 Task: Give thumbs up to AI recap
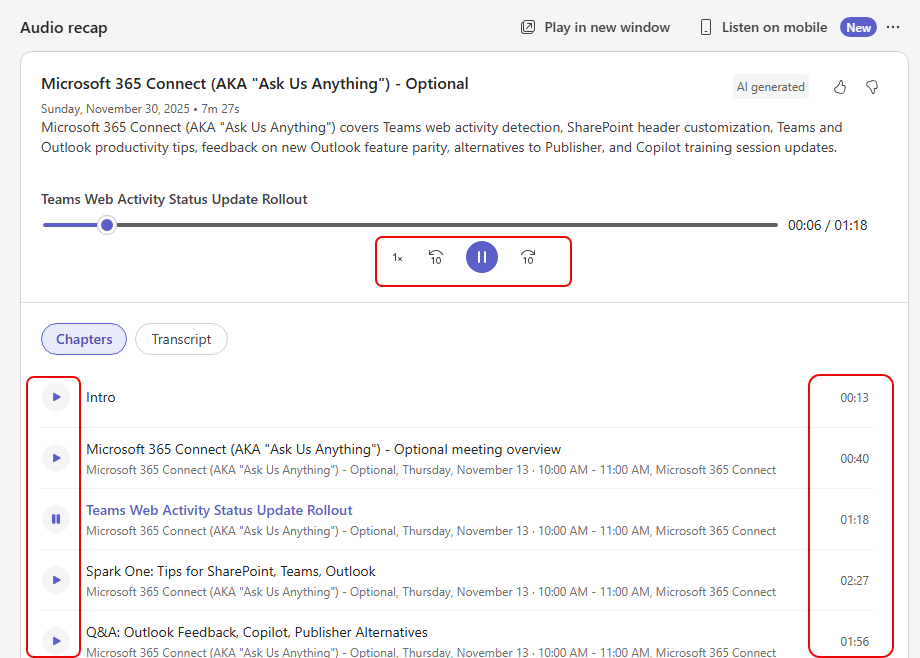(840, 87)
